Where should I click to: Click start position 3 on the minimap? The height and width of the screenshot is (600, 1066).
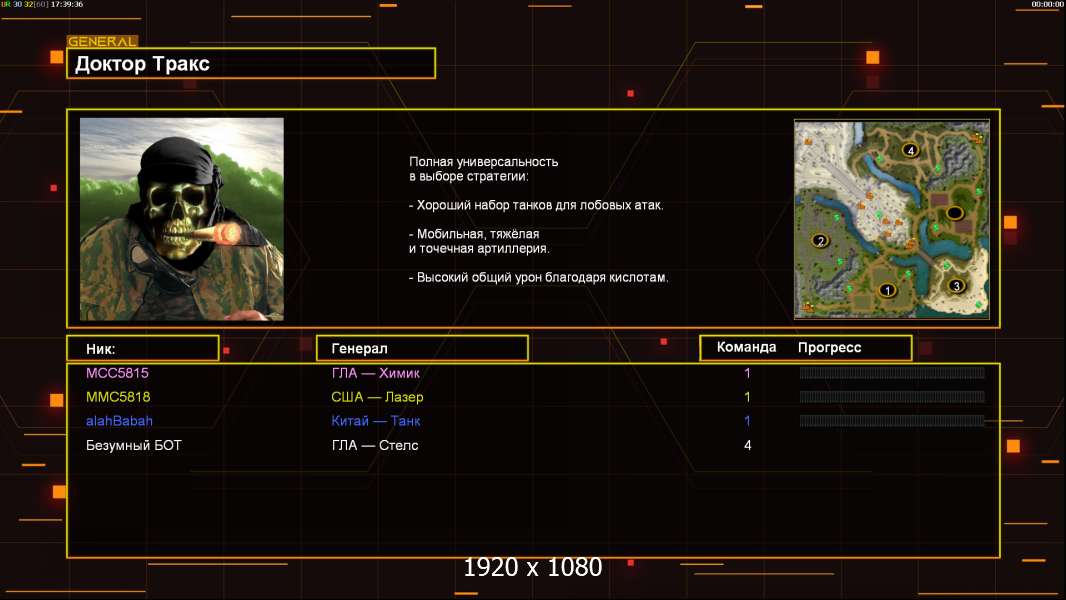pos(956,285)
